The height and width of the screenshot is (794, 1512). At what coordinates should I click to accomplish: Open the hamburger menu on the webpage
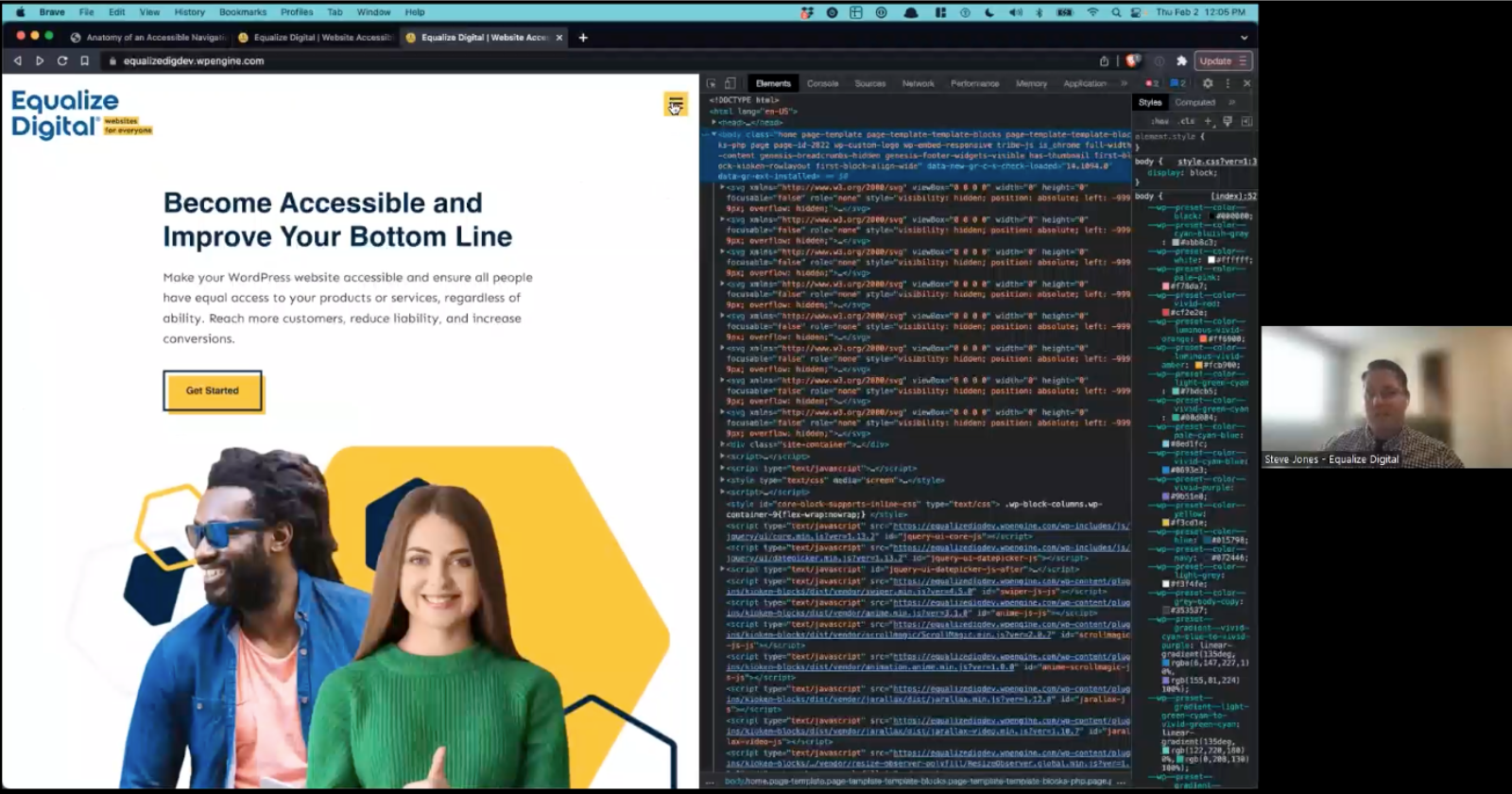[675, 104]
